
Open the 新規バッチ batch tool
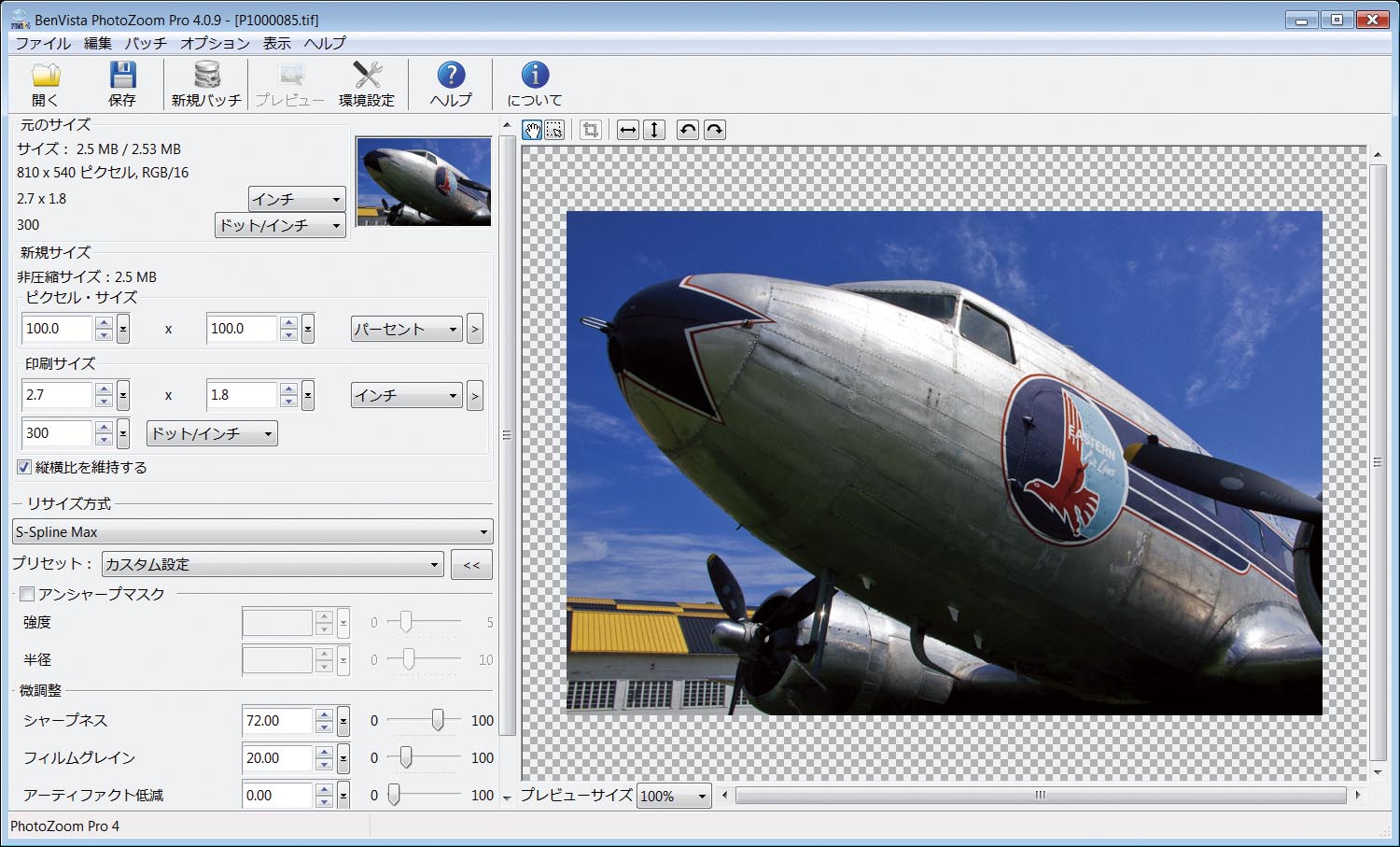coord(205,84)
